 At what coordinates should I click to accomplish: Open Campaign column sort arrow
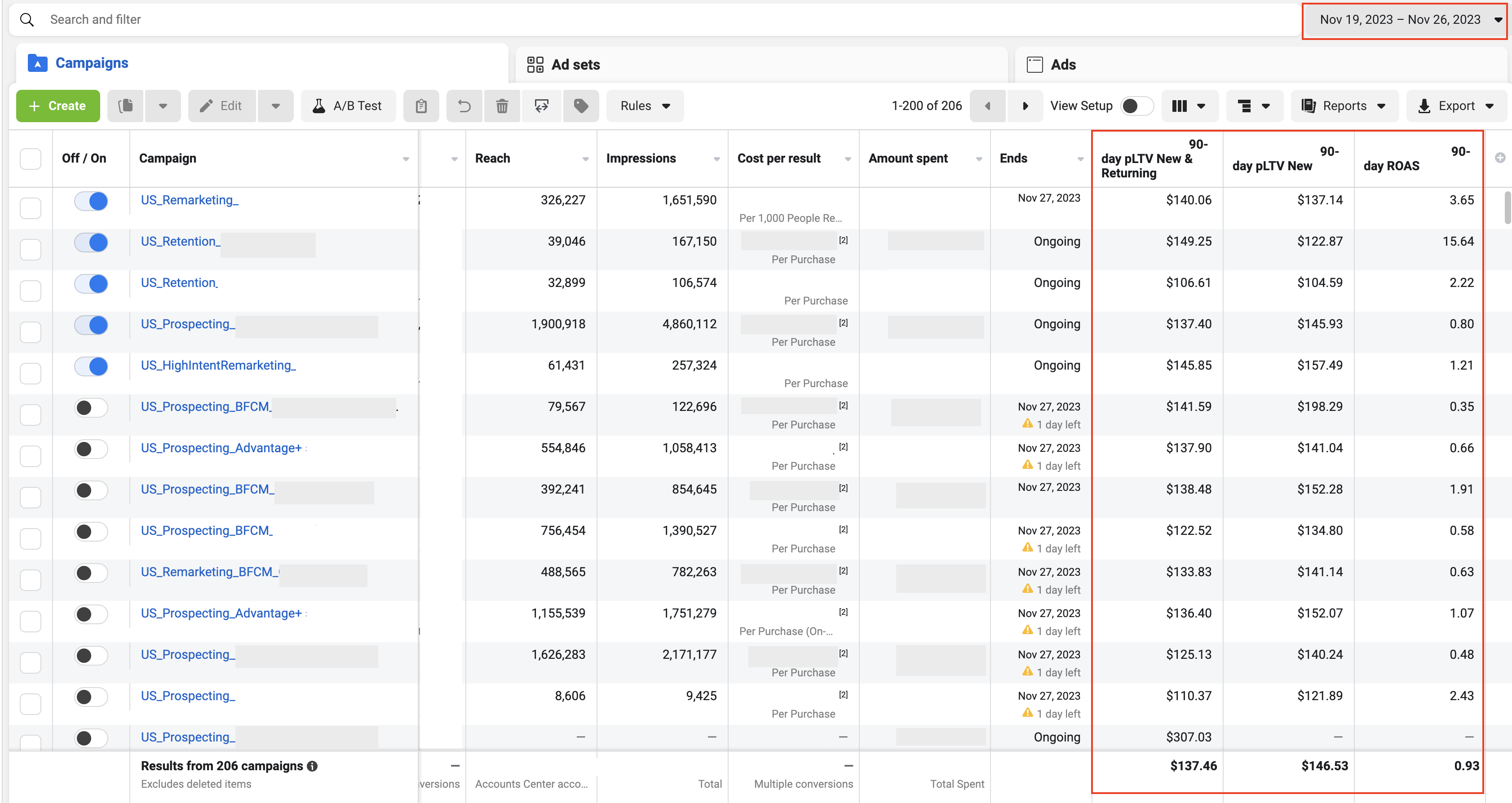click(x=406, y=159)
